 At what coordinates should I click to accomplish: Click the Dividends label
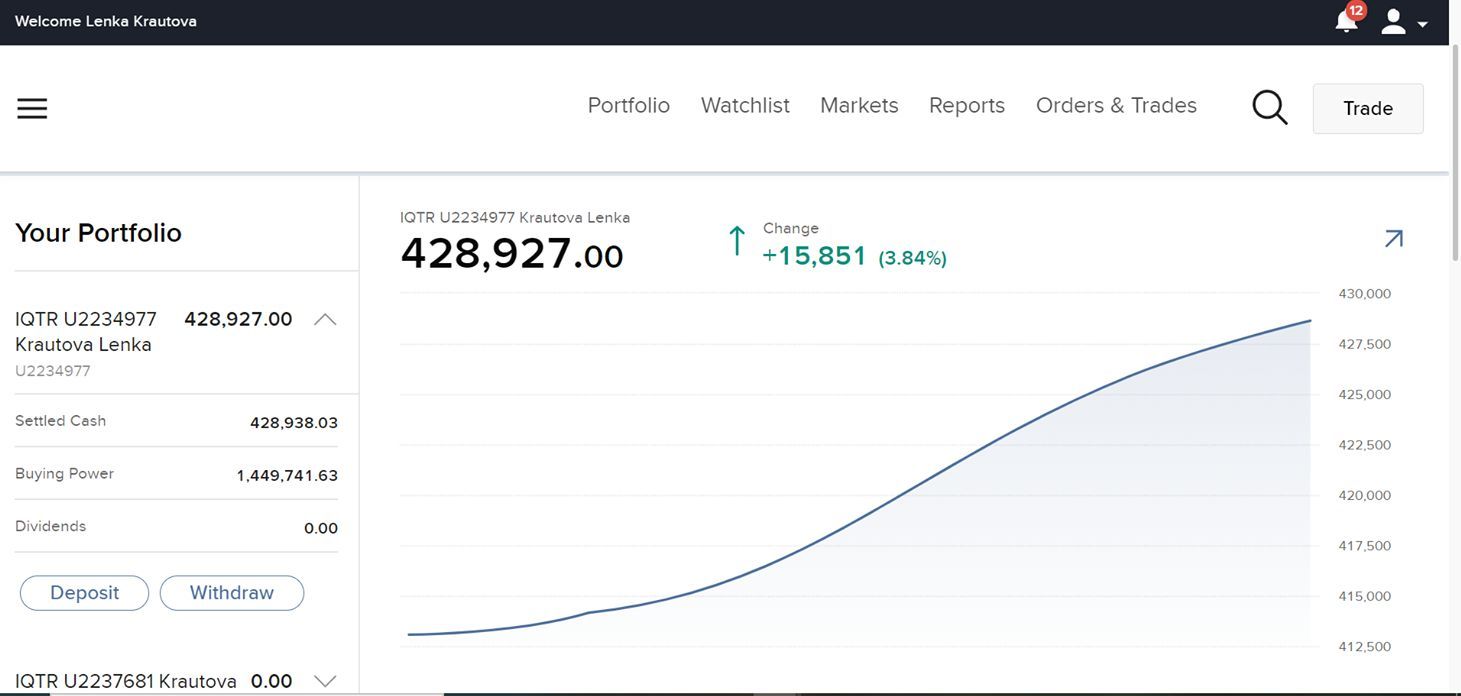tap(50, 526)
